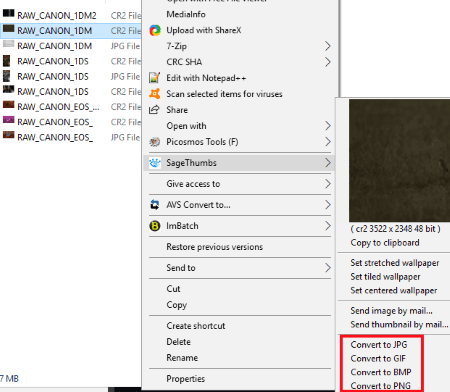Select Upload with ShareX
Image resolution: width=450 pixels, height=392 pixels.
point(204,30)
